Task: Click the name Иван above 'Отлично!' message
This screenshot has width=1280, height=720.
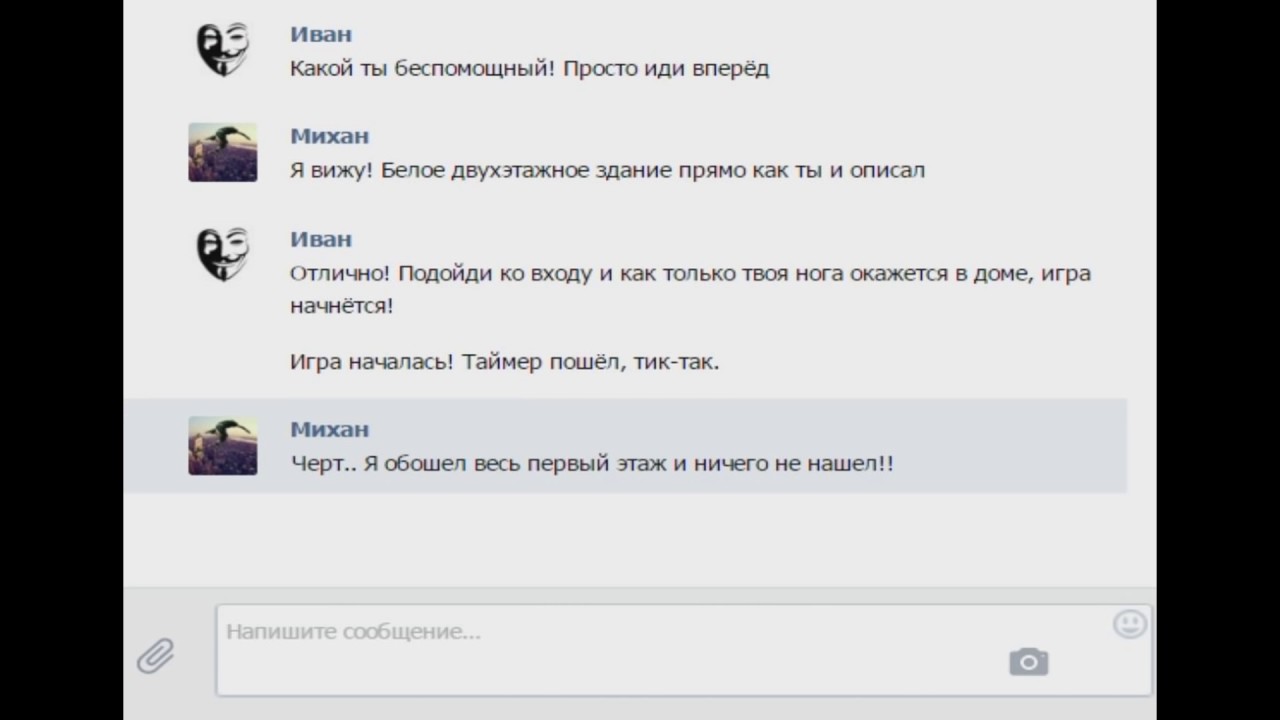Action: (320, 239)
